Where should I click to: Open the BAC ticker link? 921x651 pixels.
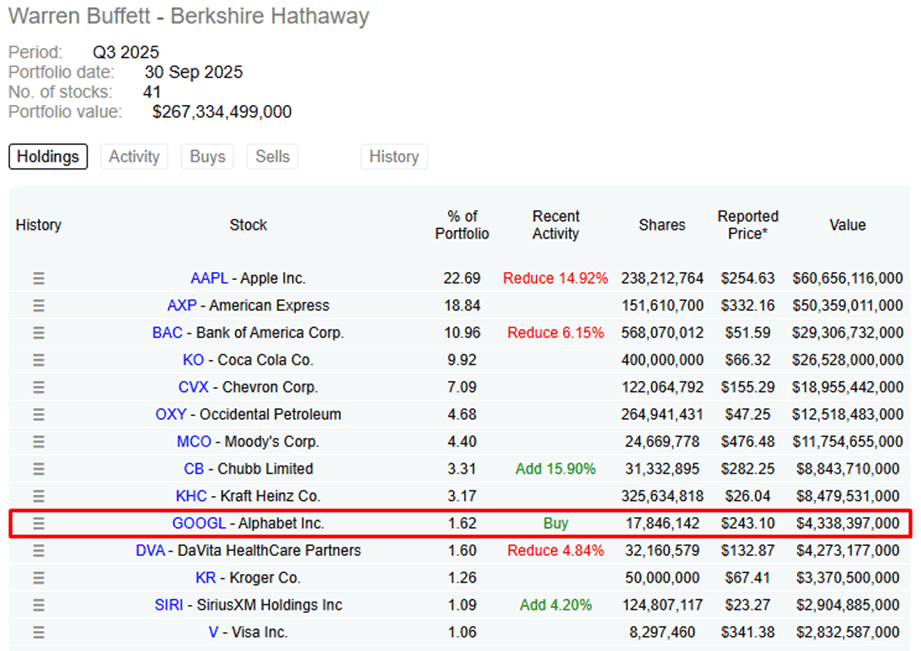point(167,333)
